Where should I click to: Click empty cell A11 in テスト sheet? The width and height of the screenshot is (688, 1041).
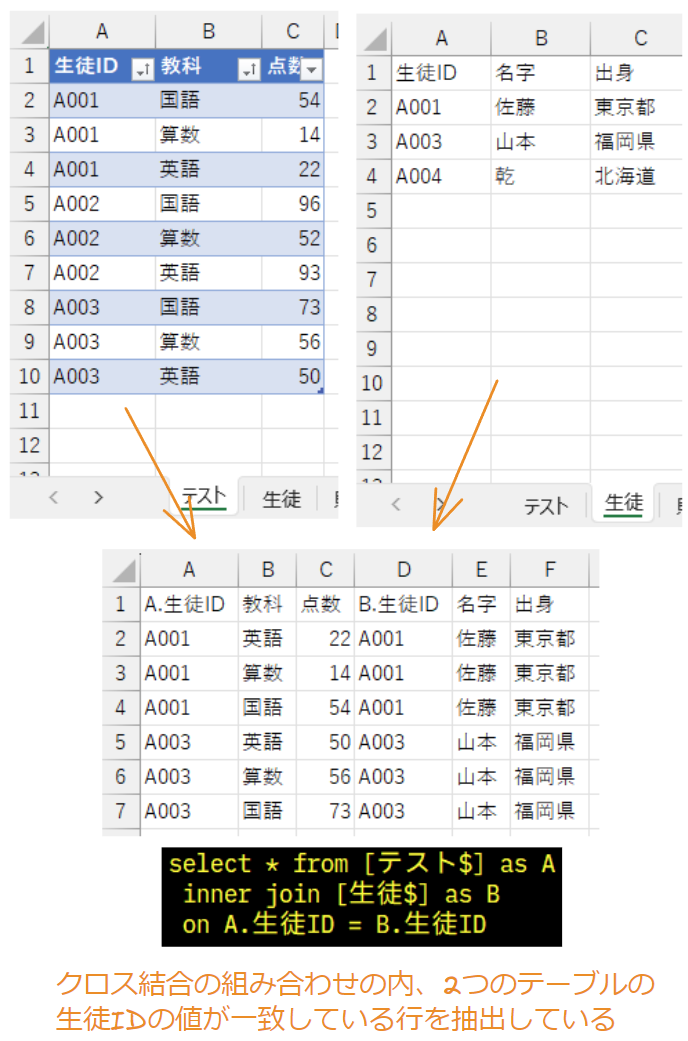[102, 411]
